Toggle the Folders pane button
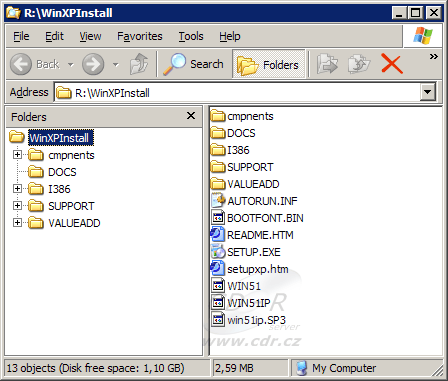Image resolution: width=448 pixels, height=381 pixels. tap(268, 64)
